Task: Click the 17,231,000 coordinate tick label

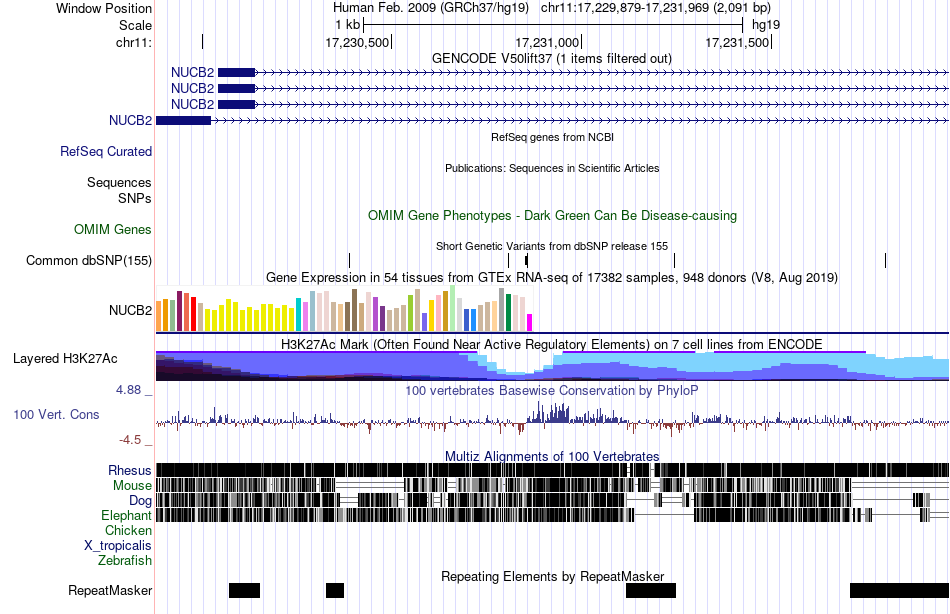Action: click(547, 42)
